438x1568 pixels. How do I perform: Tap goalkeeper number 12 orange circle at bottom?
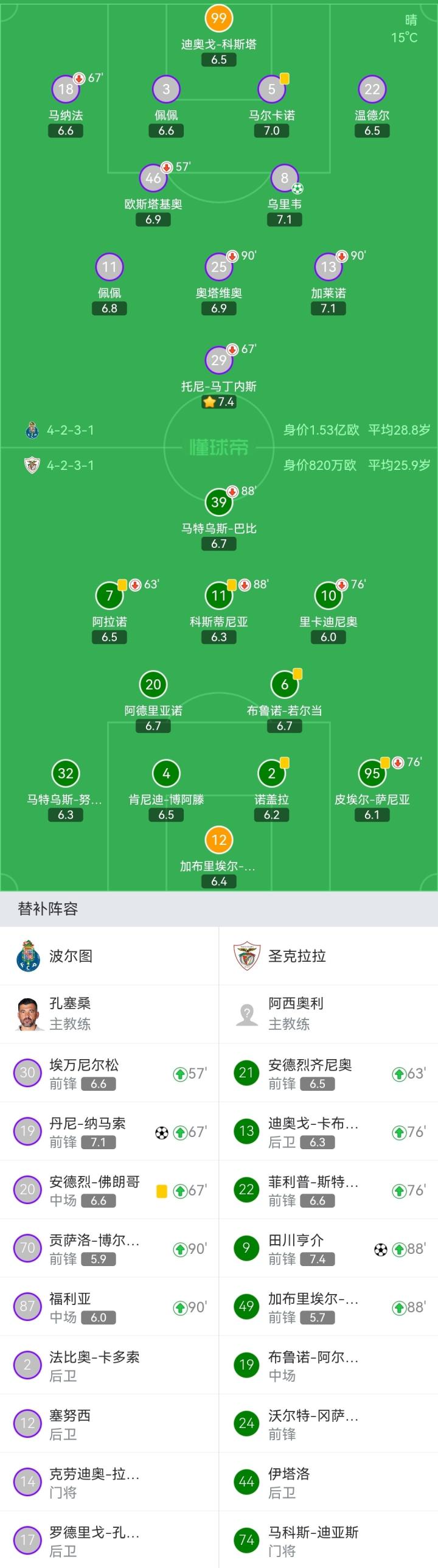coord(218,841)
